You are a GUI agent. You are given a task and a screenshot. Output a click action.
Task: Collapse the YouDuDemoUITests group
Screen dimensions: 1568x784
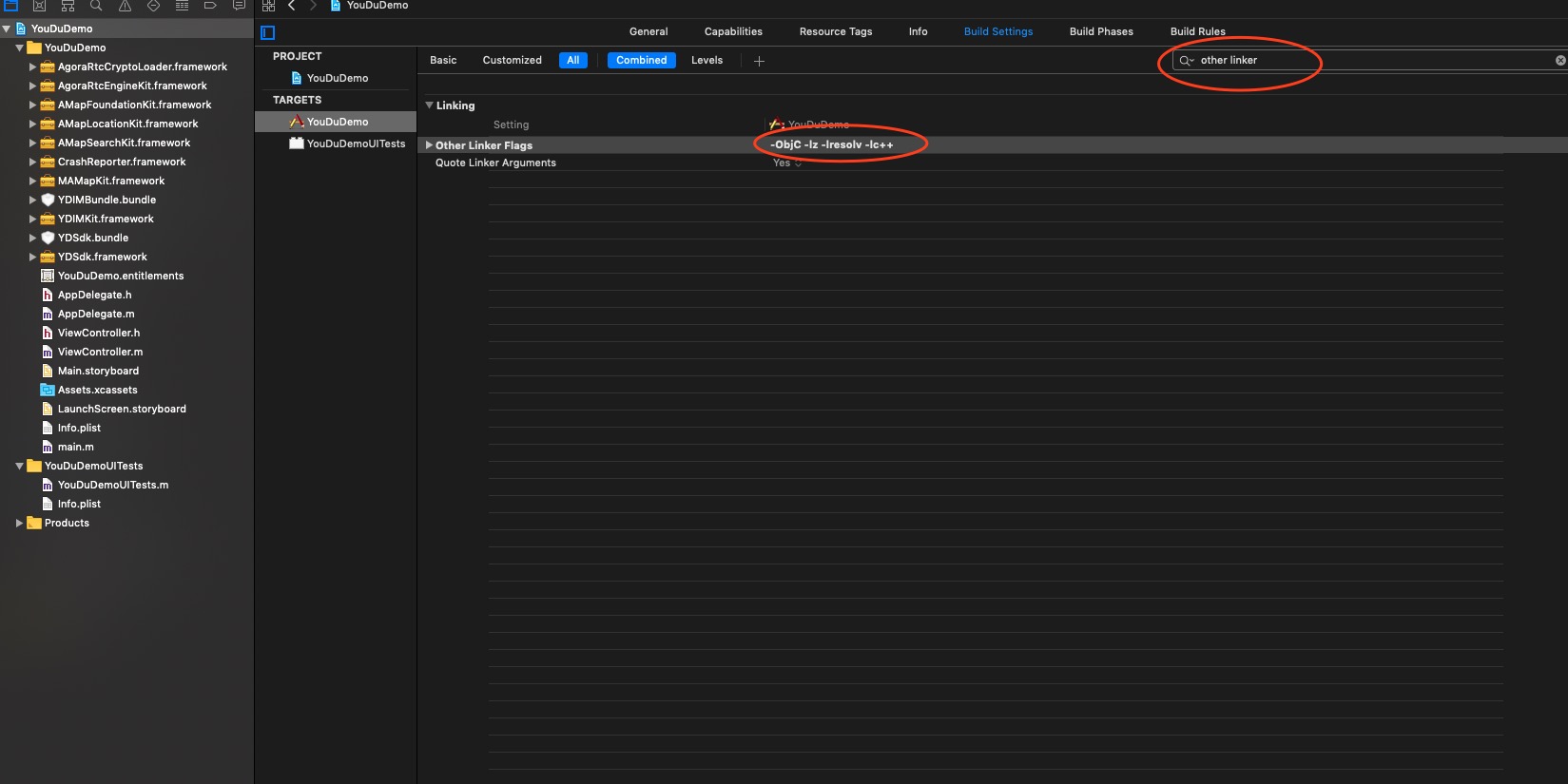[20, 466]
